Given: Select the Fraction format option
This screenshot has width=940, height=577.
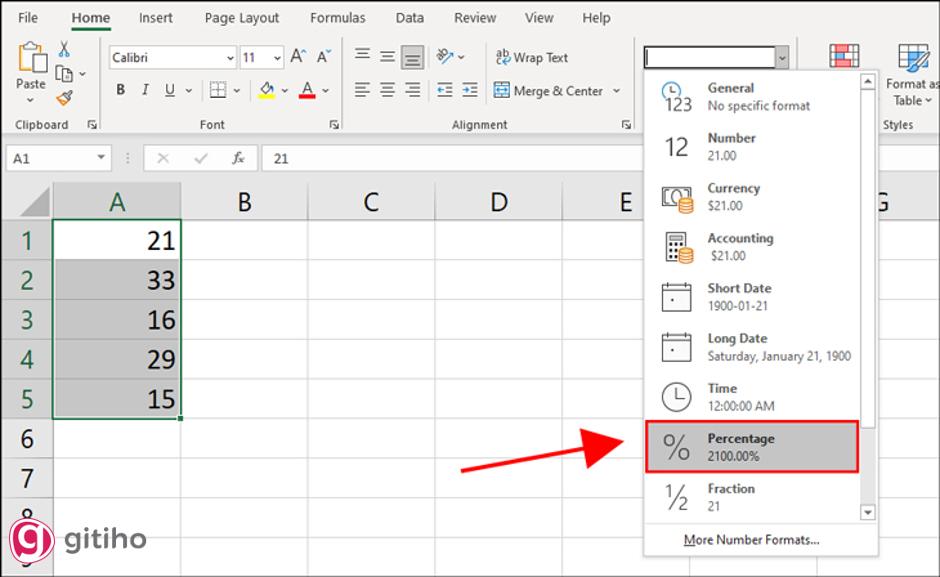Looking at the screenshot, I should tap(752, 497).
